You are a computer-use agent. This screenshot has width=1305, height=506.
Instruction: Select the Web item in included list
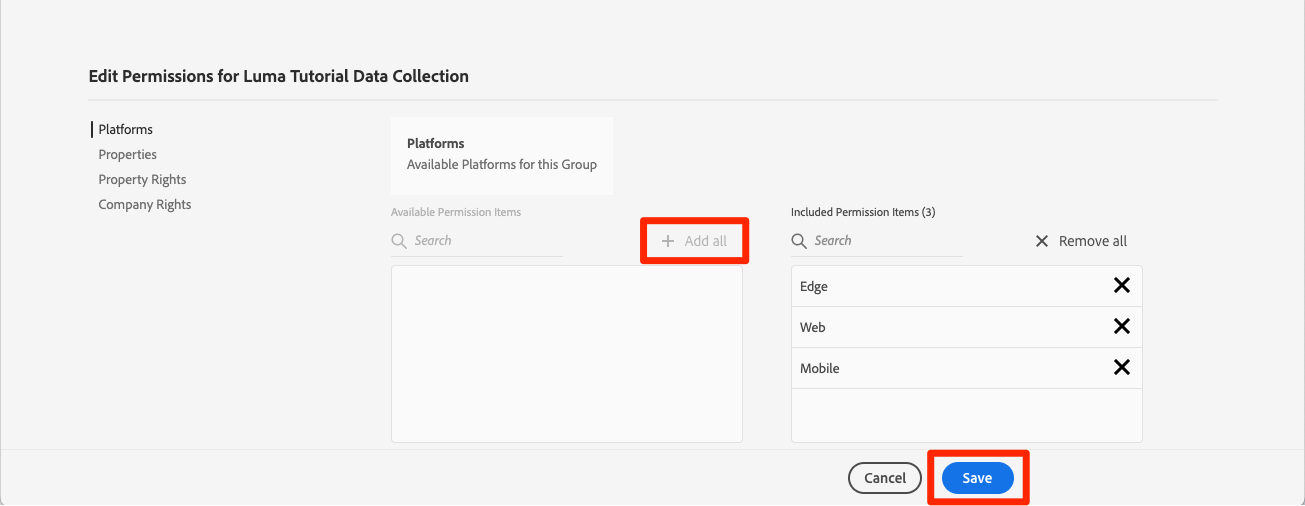[812, 327]
